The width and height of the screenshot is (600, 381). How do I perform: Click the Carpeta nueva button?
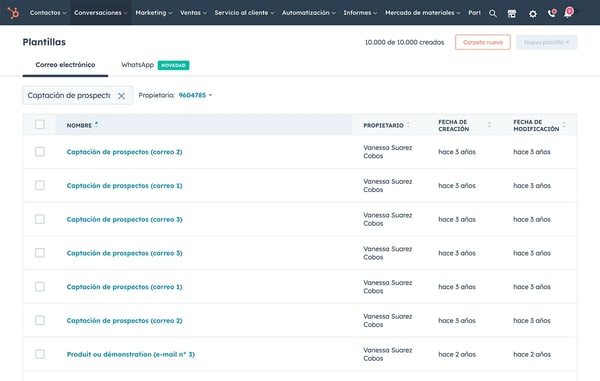click(x=483, y=42)
